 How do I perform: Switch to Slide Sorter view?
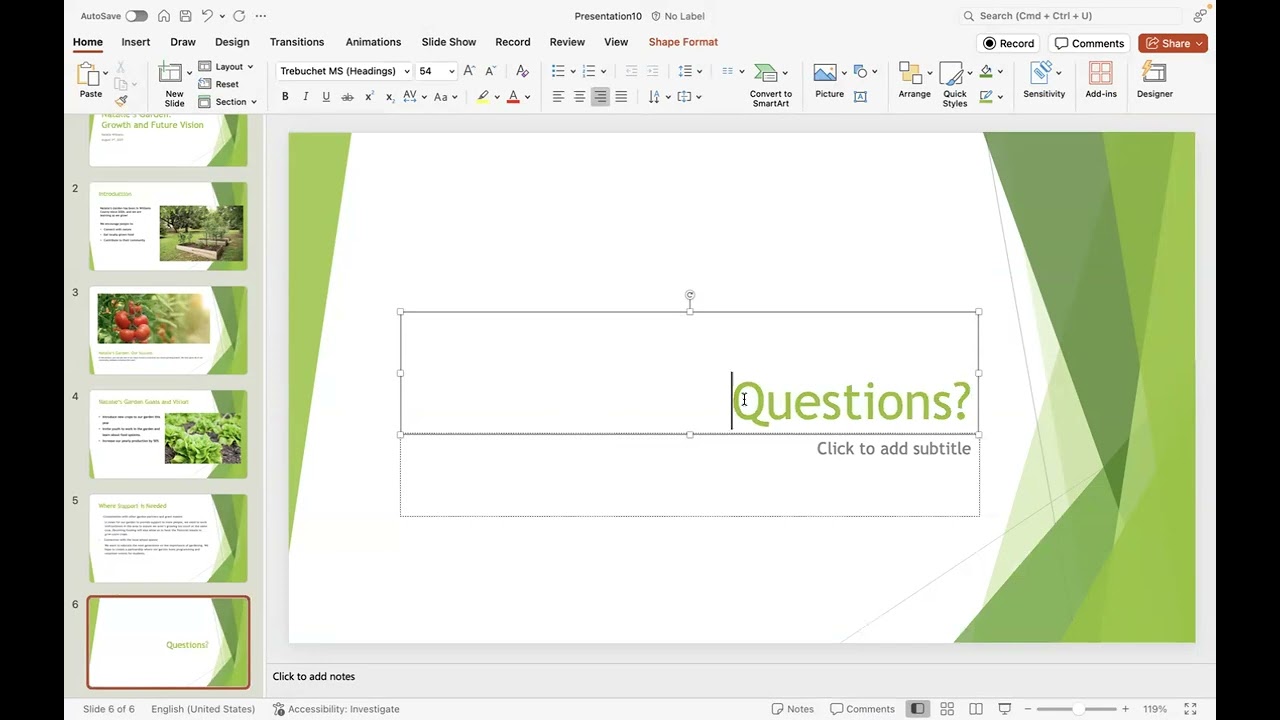pyautogui.click(x=947, y=709)
